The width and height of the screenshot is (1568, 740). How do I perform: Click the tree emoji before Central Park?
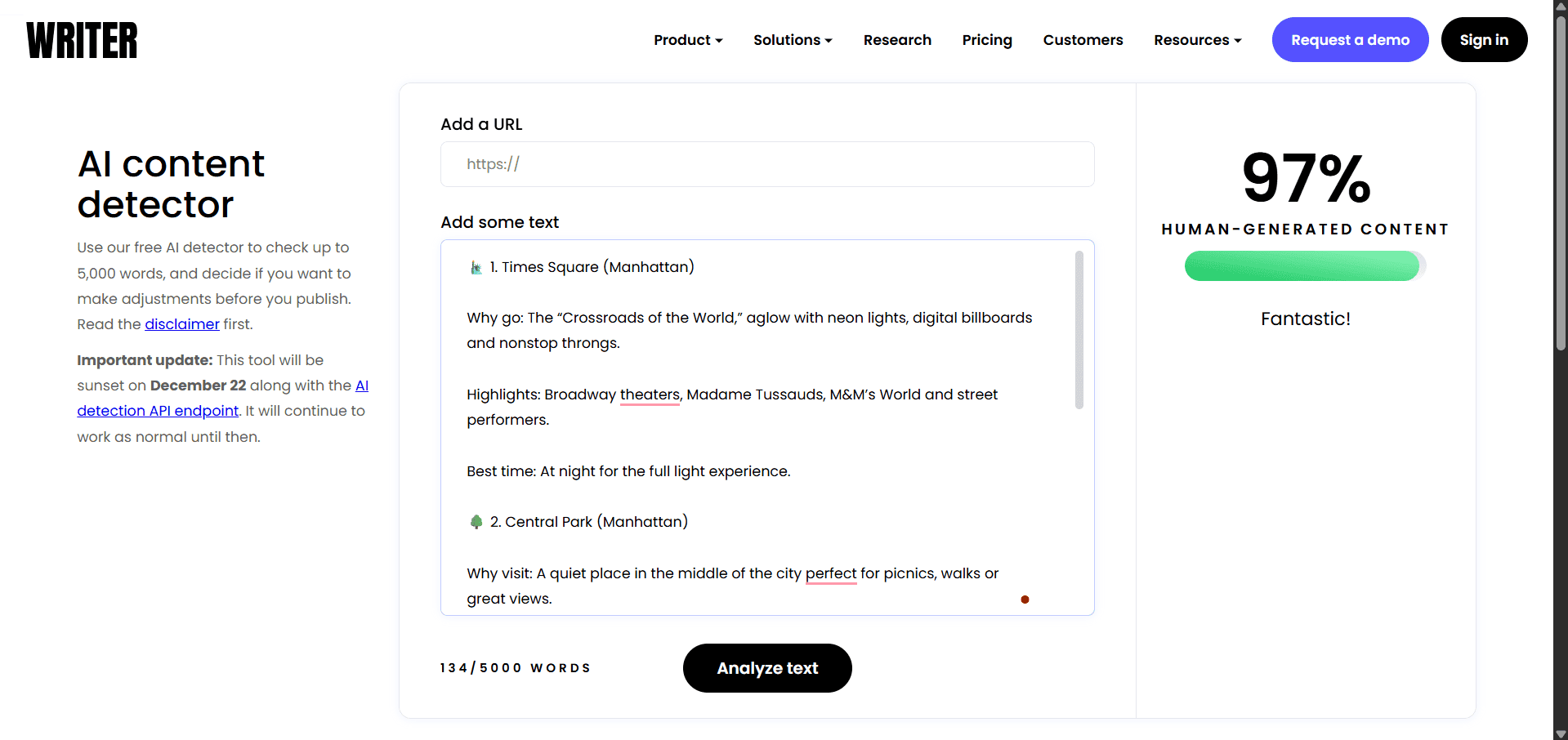click(x=476, y=522)
